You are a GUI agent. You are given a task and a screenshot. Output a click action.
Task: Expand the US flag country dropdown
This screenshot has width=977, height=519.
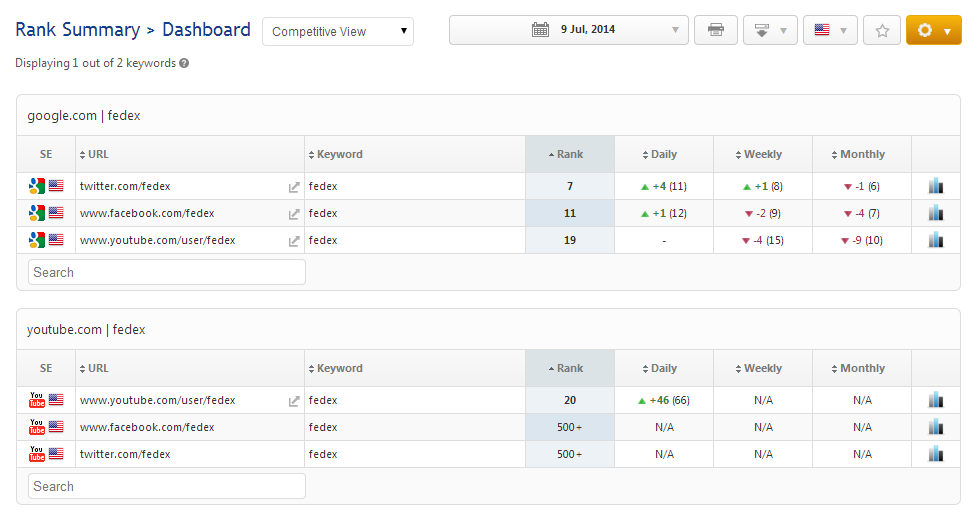(830, 30)
